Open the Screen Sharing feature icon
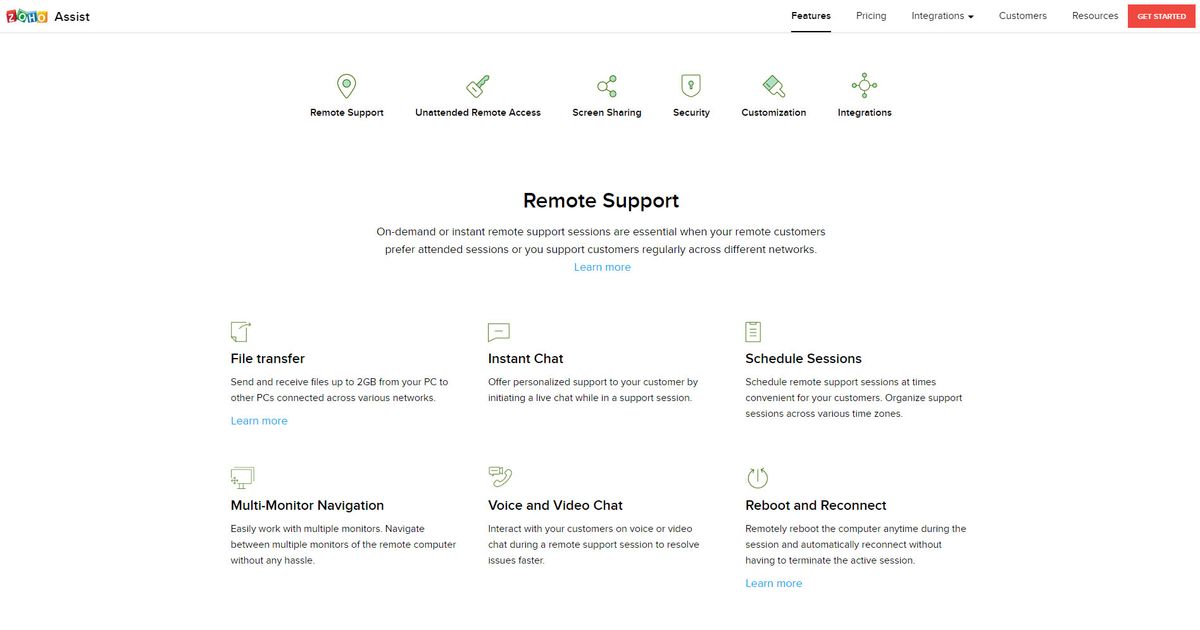 [607, 85]
